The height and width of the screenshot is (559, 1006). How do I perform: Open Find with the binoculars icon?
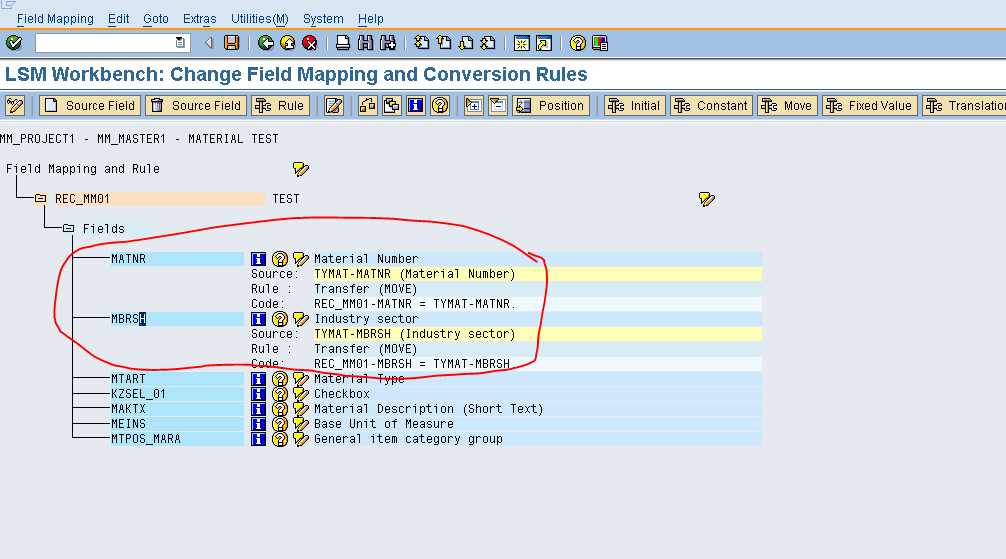(365, 43)
